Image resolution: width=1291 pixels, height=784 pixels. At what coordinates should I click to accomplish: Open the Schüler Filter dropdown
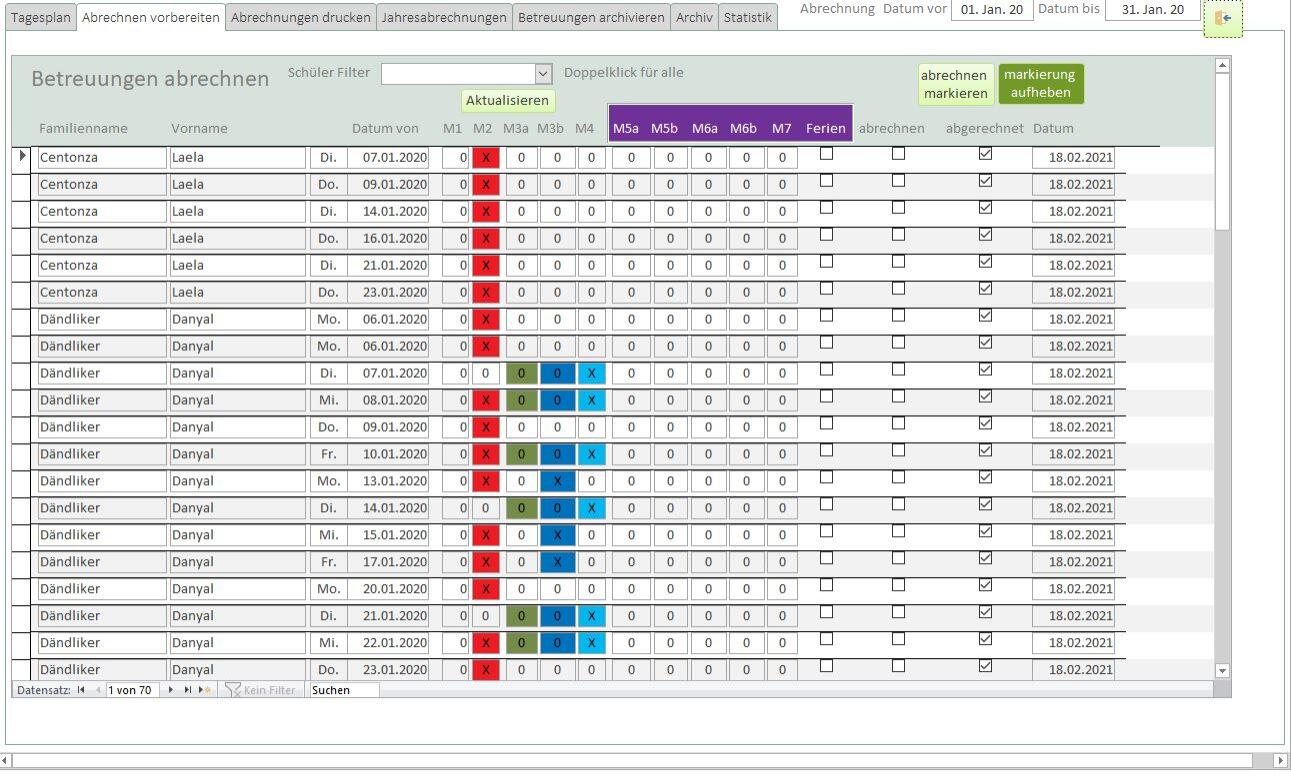[x=543, y=74]
